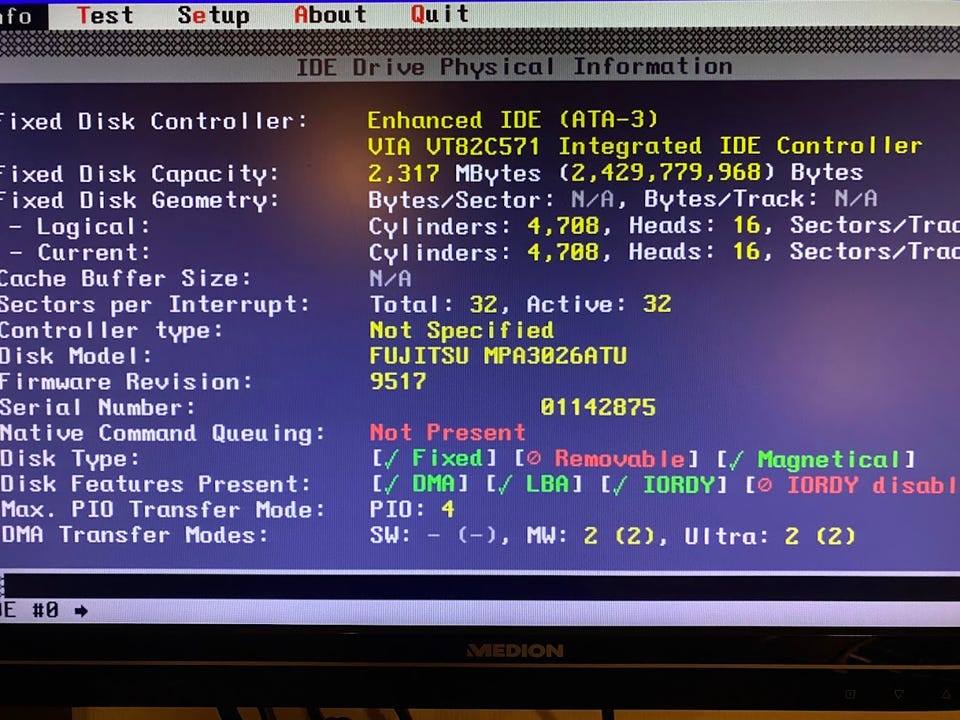
Task: Click the Max. PIO Transfer Mode label
Action: point(162,509)
